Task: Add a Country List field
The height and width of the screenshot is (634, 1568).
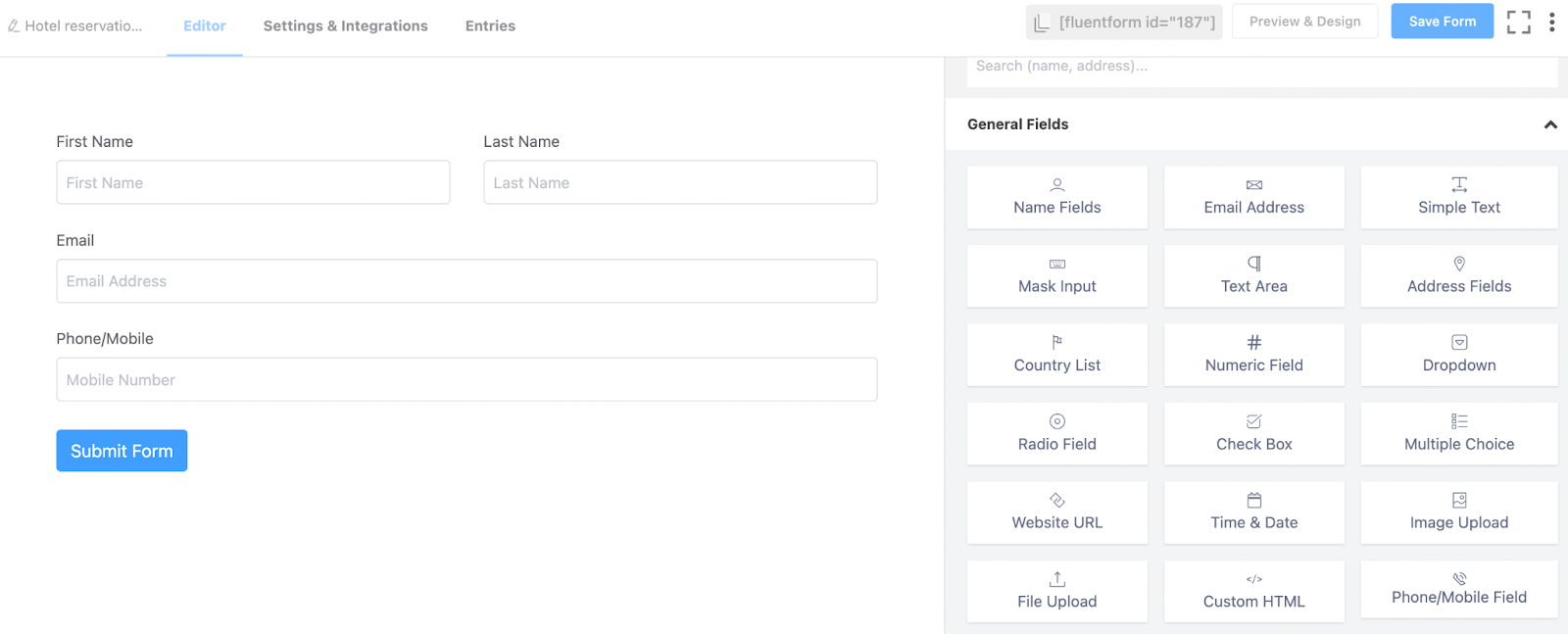Action: pyautogui.click(x=1056, y=355)
